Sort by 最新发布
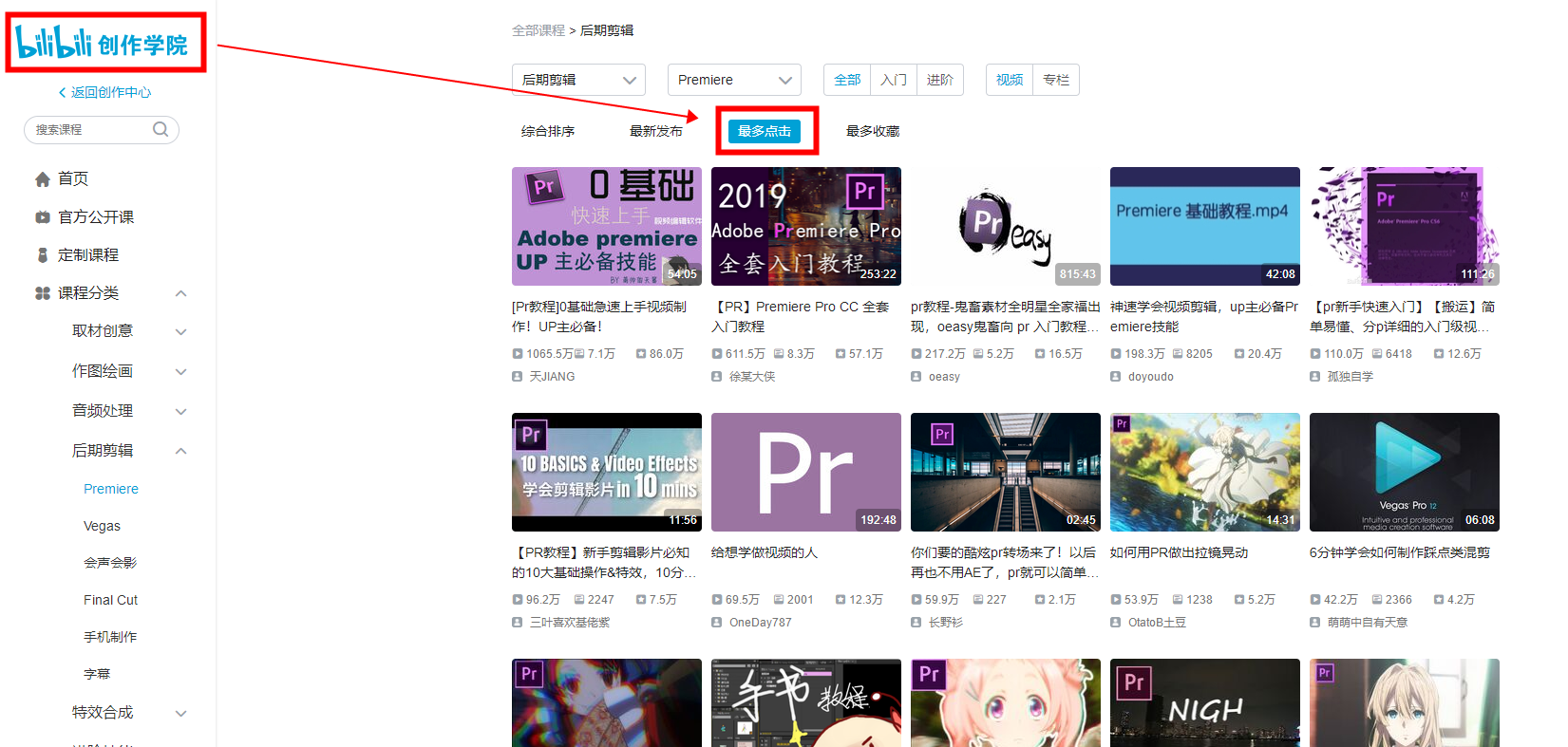The image size is (1568, 747). pos(656,131)
